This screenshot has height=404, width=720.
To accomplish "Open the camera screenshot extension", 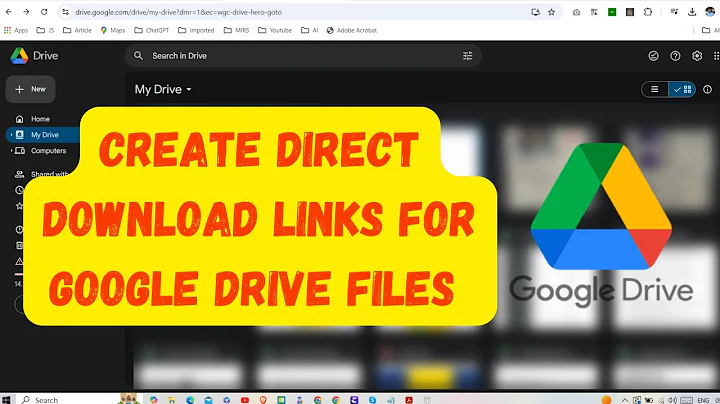I will 576,12.
